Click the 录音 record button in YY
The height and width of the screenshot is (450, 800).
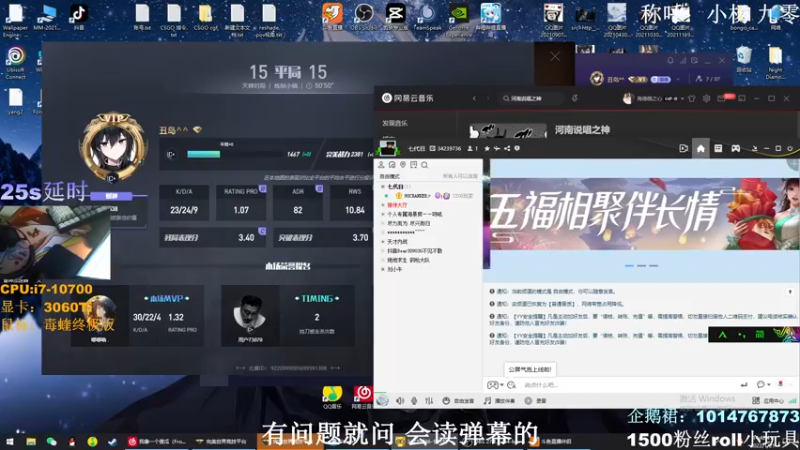(535, 401)
